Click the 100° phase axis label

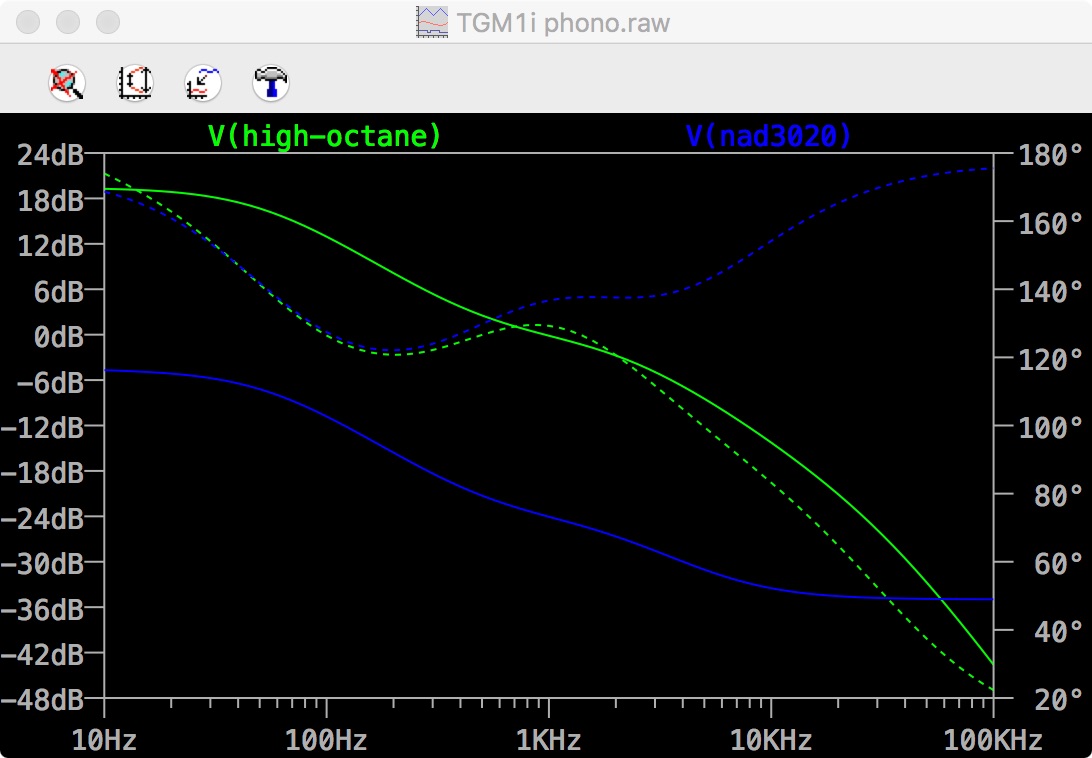1051,426
